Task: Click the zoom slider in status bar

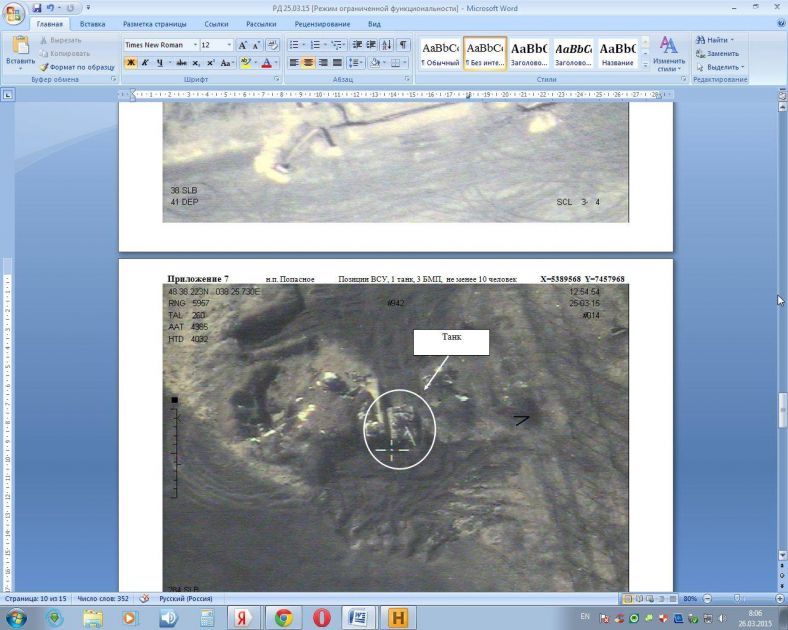Action: click(735, 598)
